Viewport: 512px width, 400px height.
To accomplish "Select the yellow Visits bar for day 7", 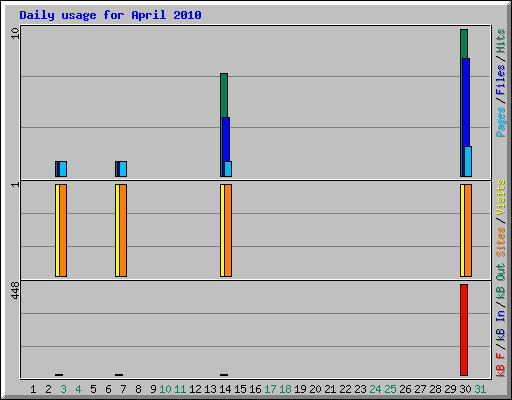I will click(x=117, y=230).
